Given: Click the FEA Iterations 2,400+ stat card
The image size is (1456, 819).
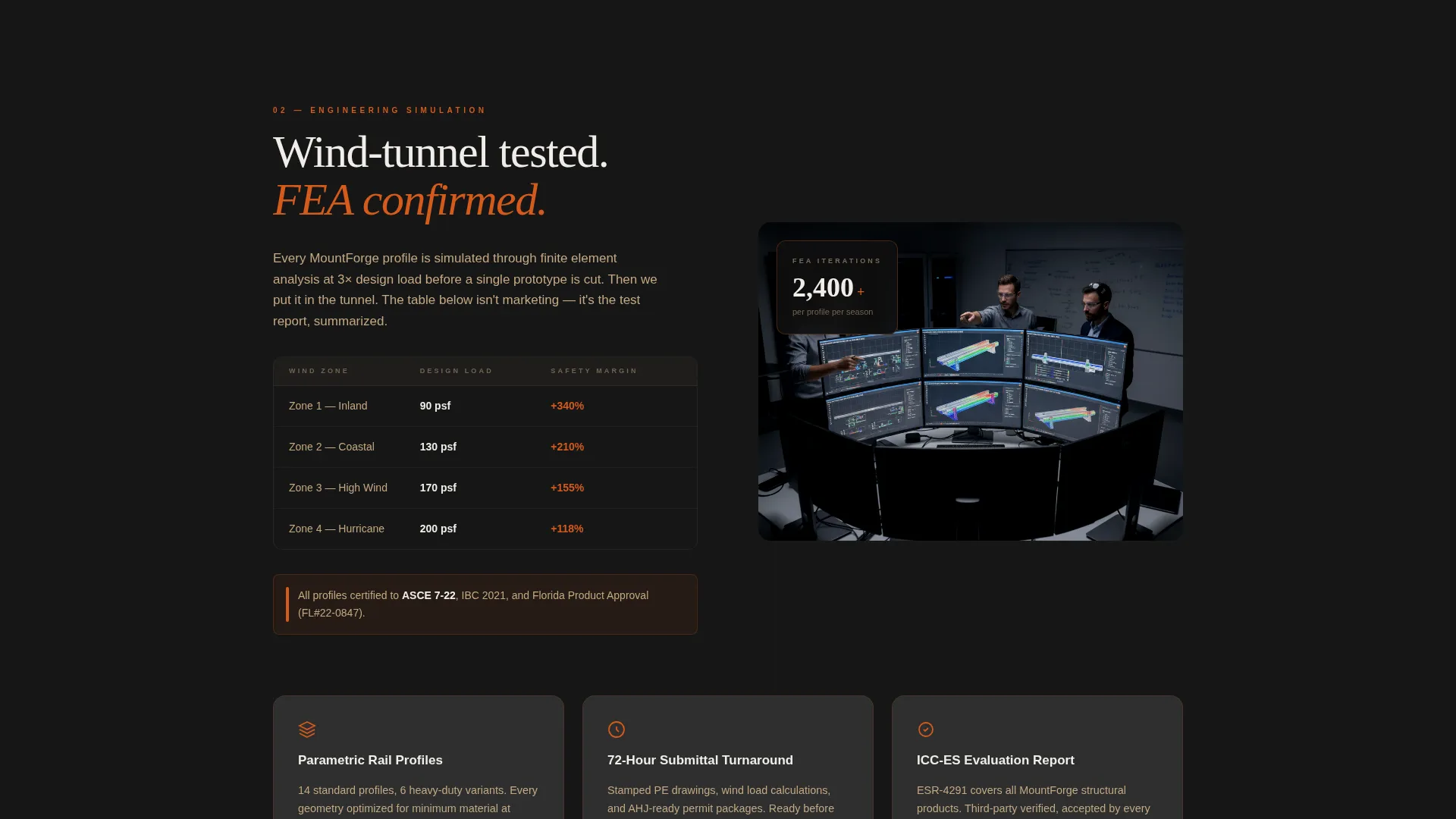Looking at the screenshot, I should 837,287.
